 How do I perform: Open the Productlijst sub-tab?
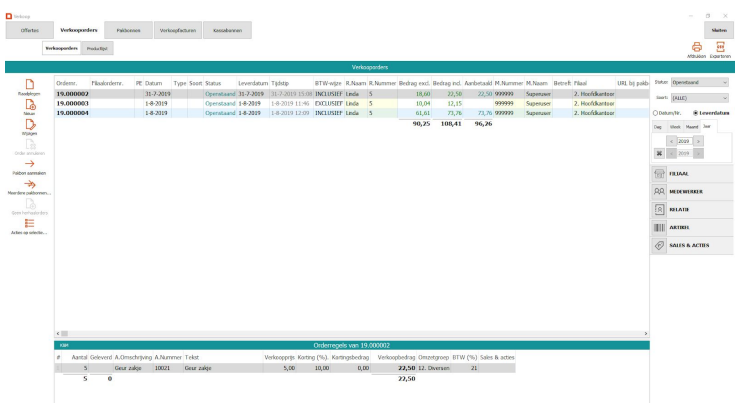99,47
